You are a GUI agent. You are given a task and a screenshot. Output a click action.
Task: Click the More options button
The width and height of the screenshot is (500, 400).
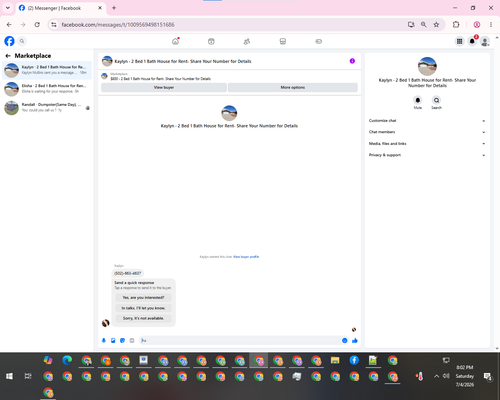click(x=293, y=87)
